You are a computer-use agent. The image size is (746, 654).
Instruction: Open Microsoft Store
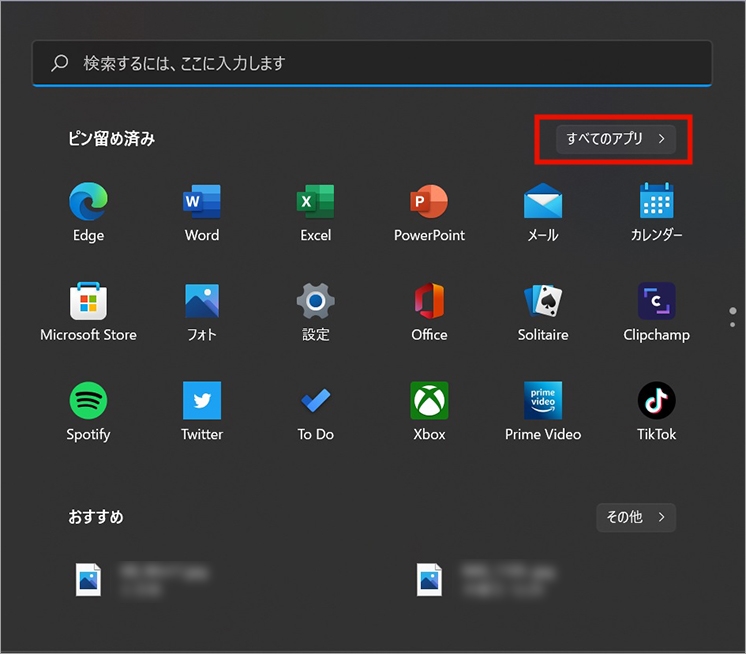point(88,312)
